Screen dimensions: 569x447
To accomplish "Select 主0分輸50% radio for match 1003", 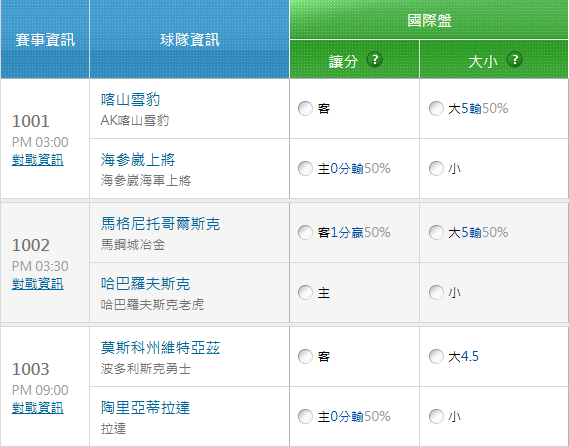I will [x=305, y=417].
